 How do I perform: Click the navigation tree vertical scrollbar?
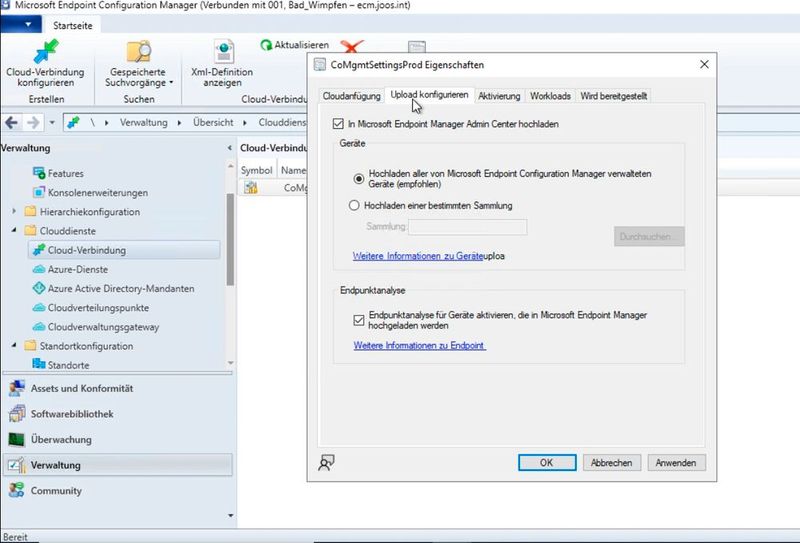point(230,240)
